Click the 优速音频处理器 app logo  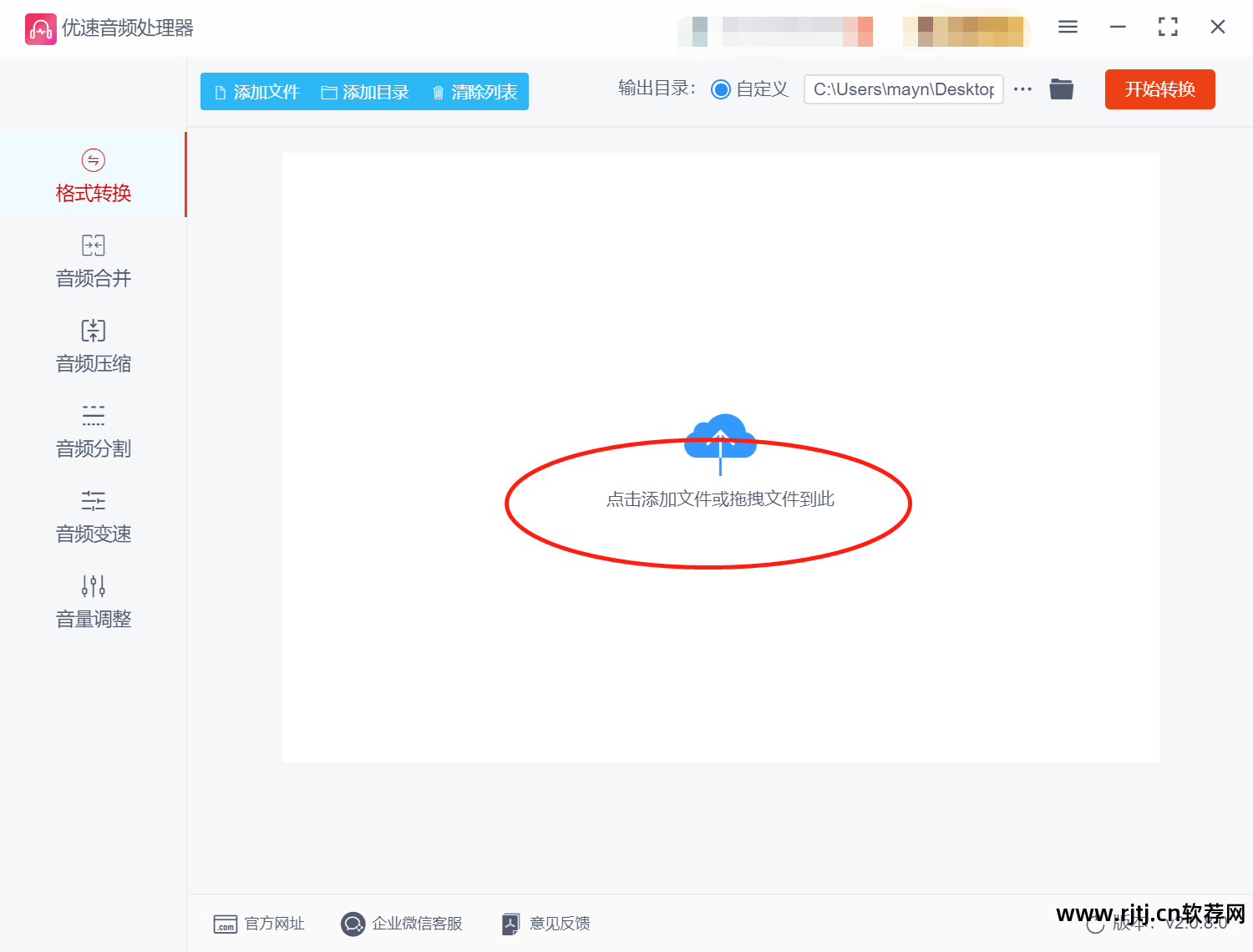(x=40, y=29)
